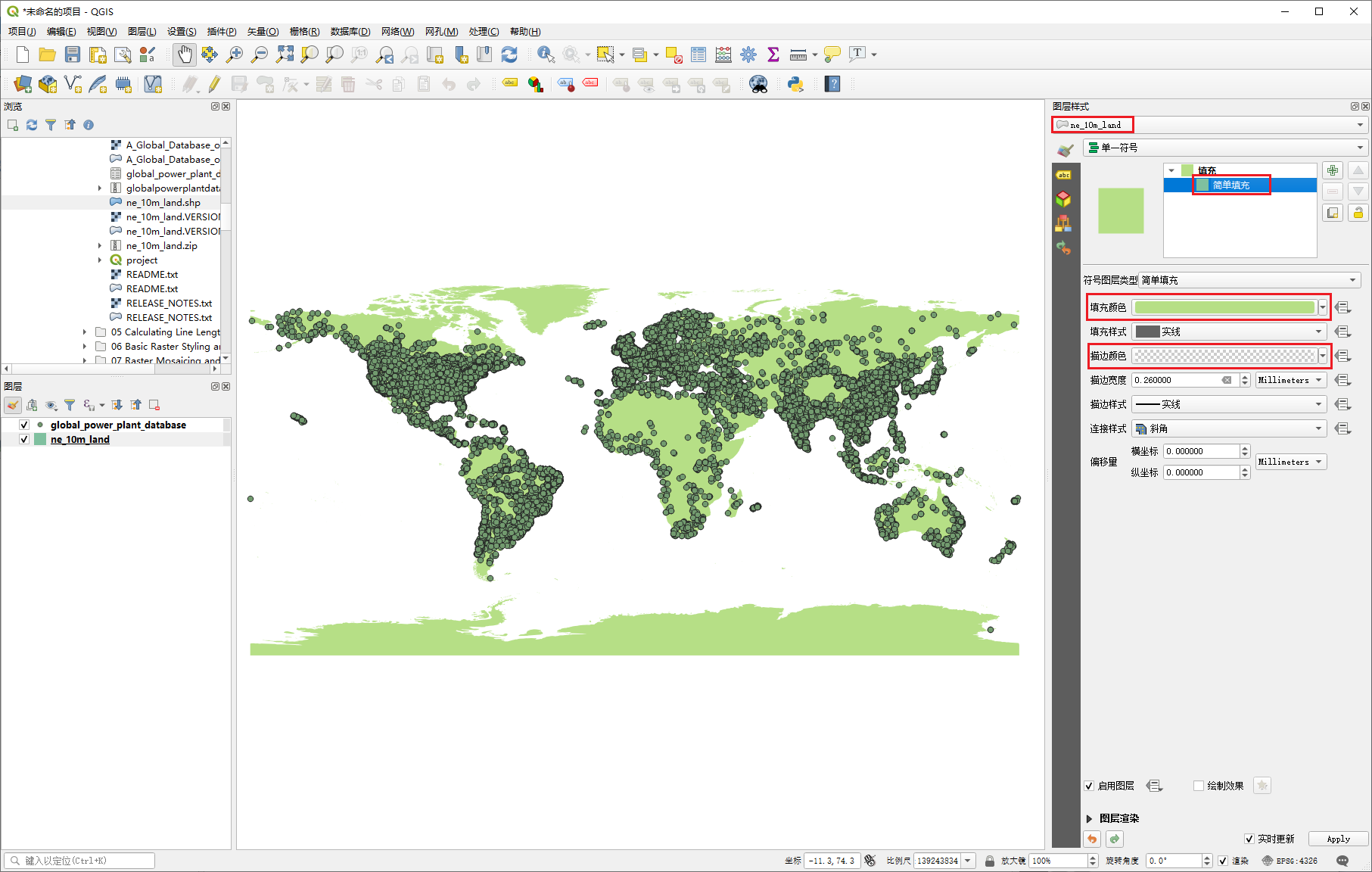Screen dimensions: 1372x872
Task: Select the 3D View symbology panel icon
Action: pyautogui.click(x=1064, y=198)
